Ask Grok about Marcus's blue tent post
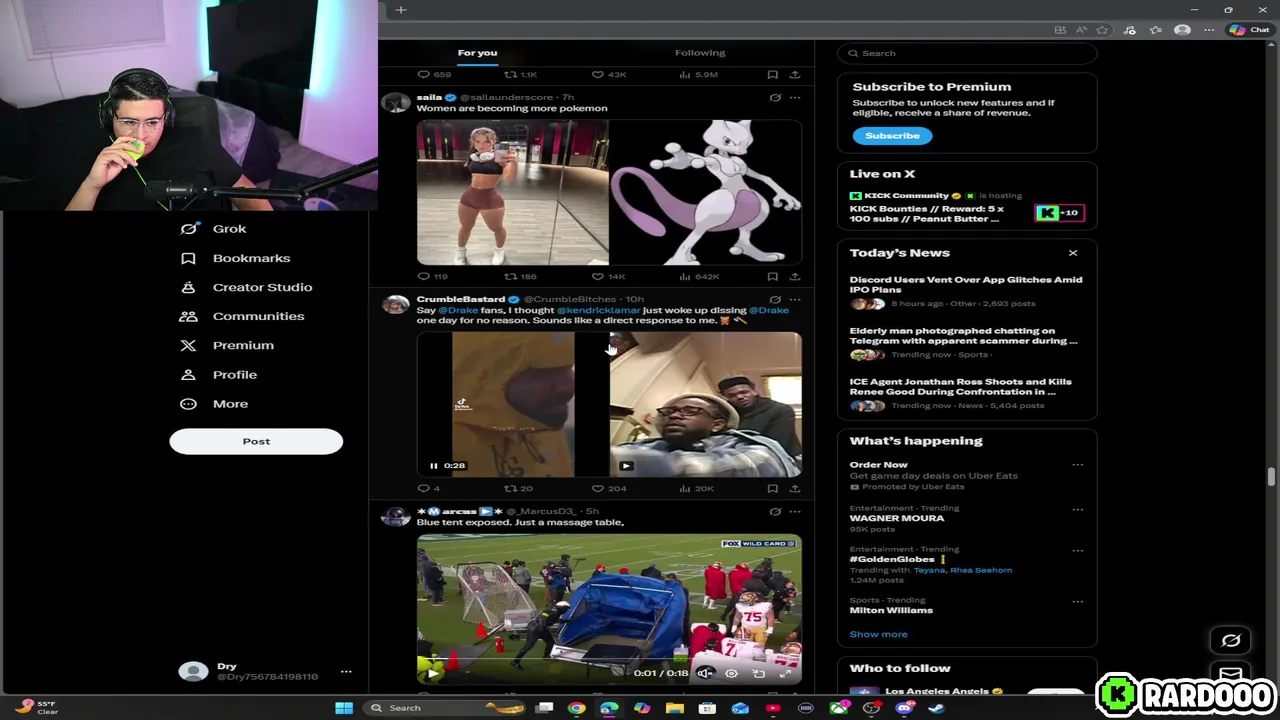This screenshot has height=720, width=1280. coord(775,511)
